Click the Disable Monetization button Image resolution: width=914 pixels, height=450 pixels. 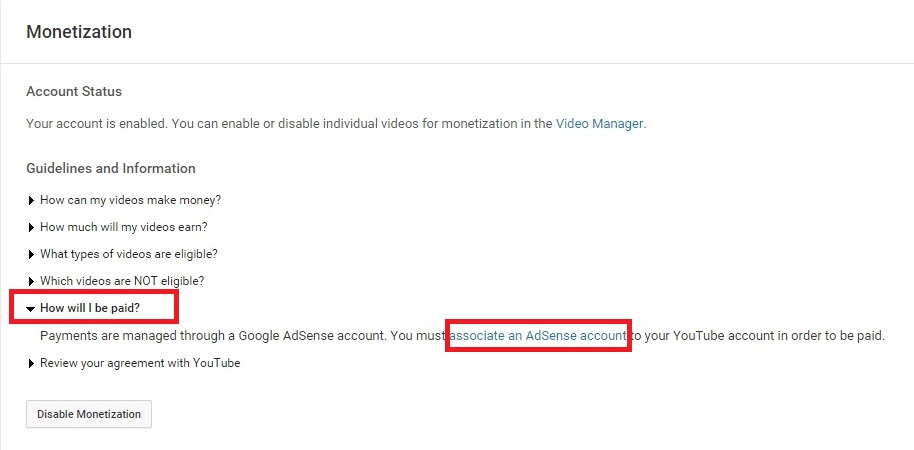(x=89, y=414)
